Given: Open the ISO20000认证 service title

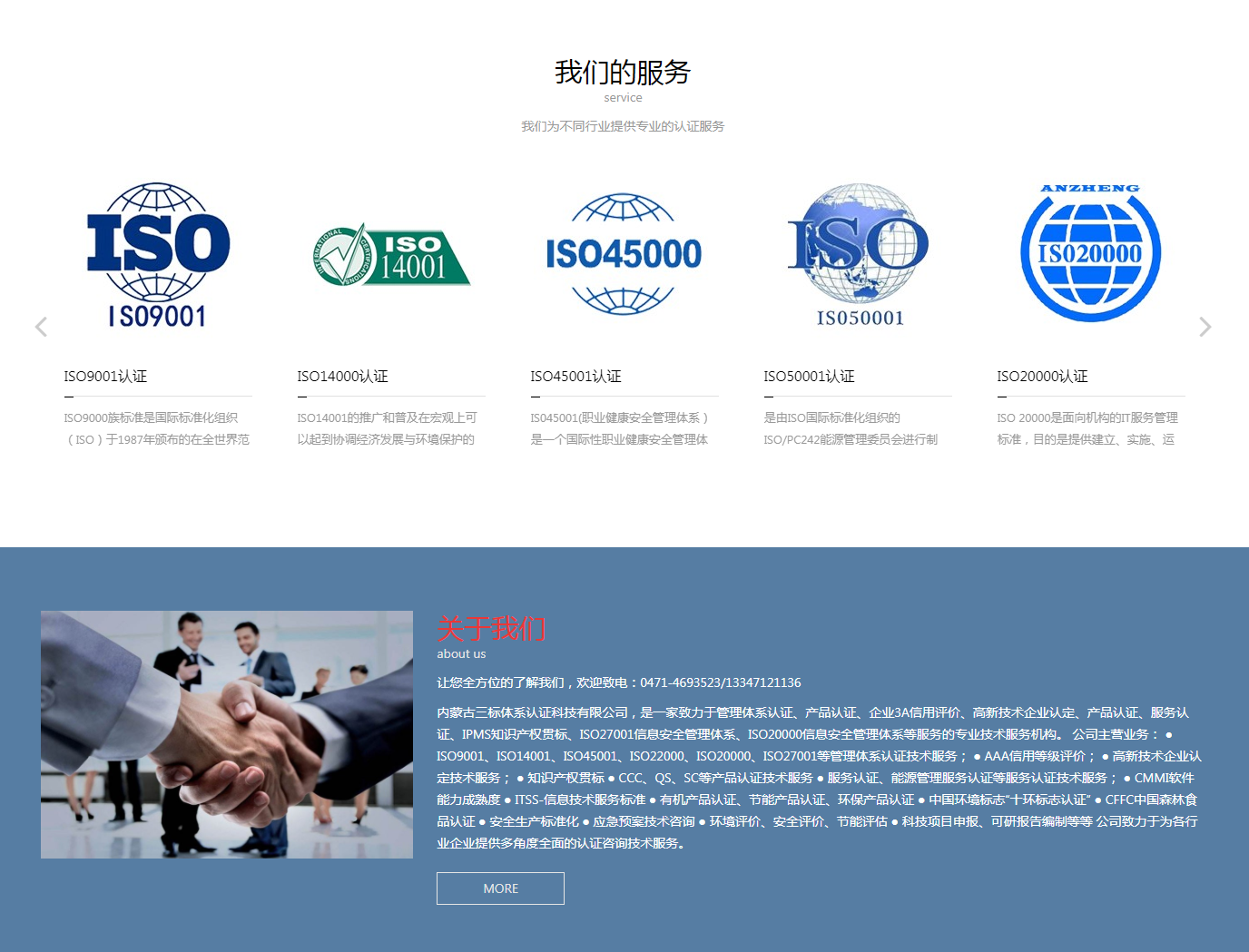Looking at the screenshot, I should pyautogui.click(x=1042, y=376).
